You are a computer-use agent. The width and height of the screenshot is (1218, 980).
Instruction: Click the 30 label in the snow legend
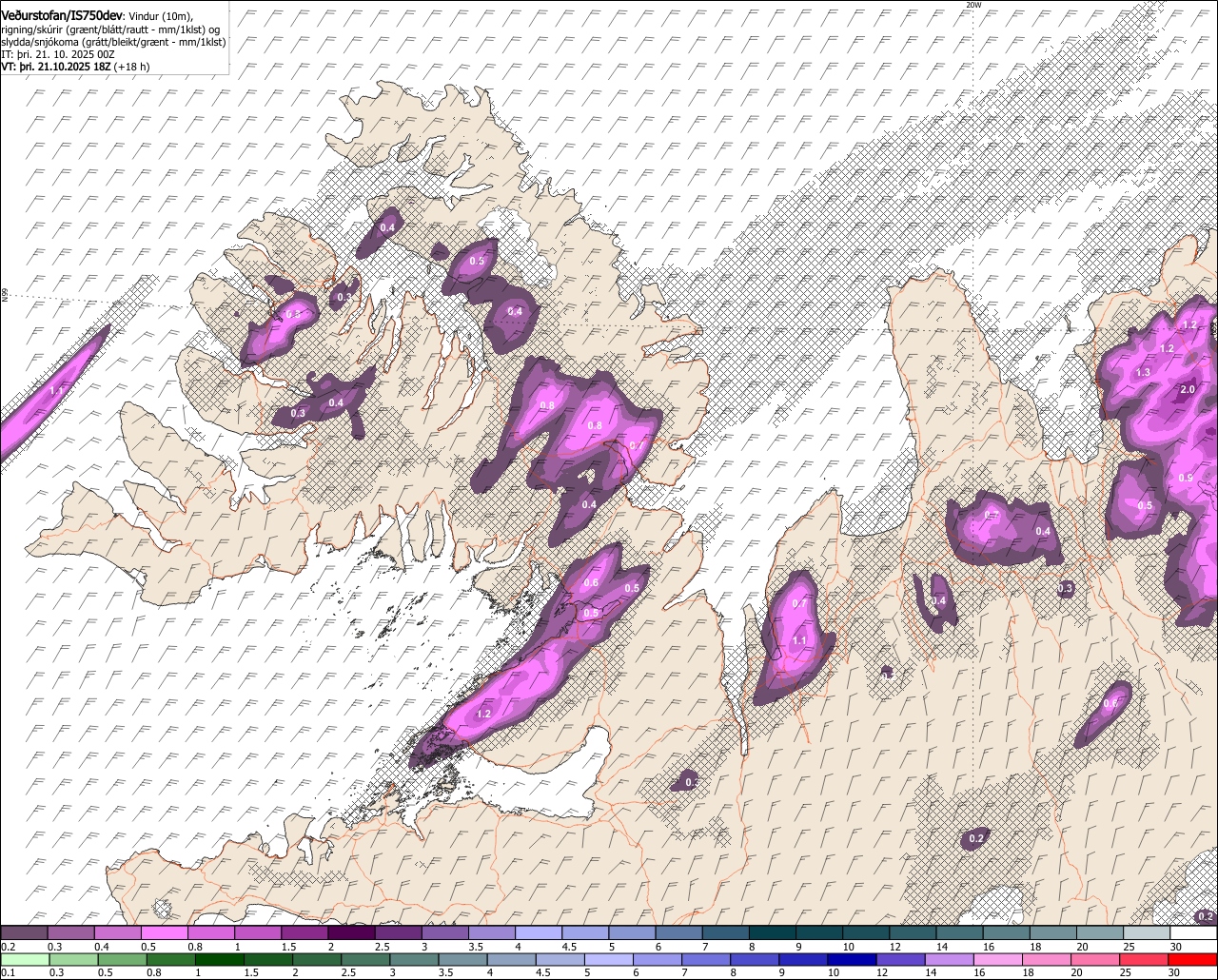[1176, 947]
